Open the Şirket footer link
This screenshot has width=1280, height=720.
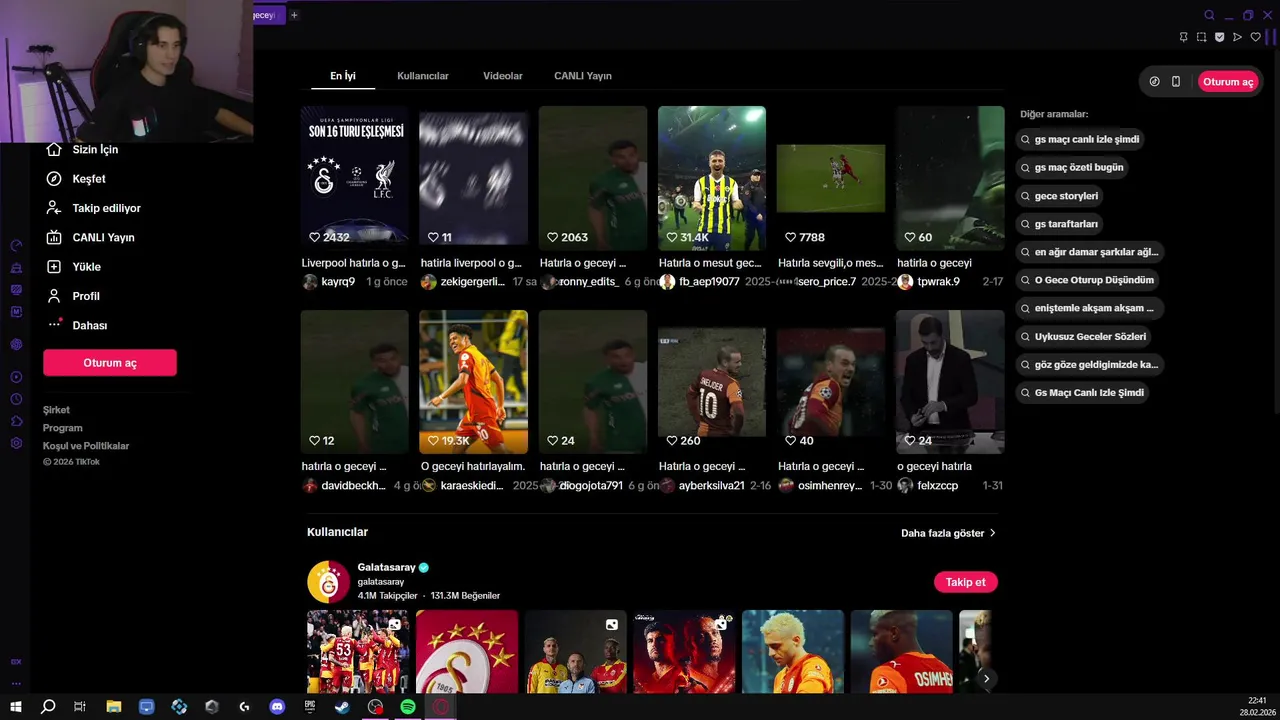56,410
